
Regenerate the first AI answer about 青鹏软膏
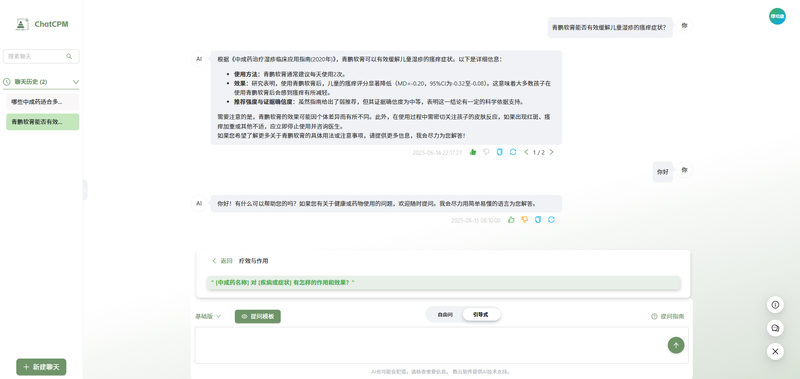pyautogui.click(x=513, y=152)
